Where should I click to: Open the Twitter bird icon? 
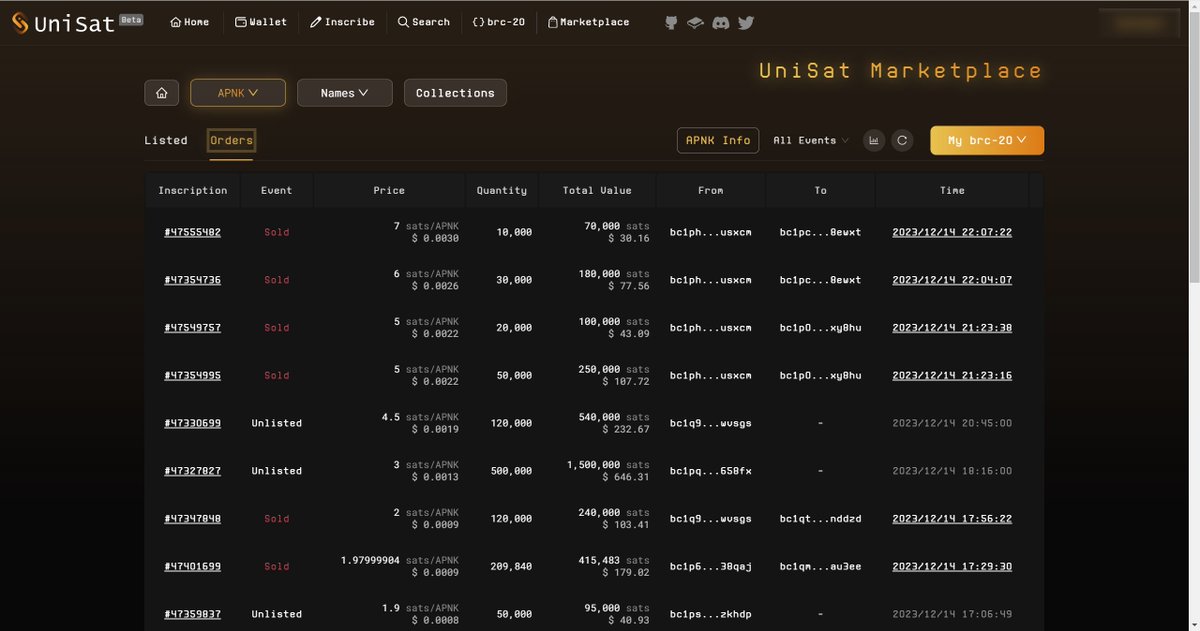click(x=746, y=22)
